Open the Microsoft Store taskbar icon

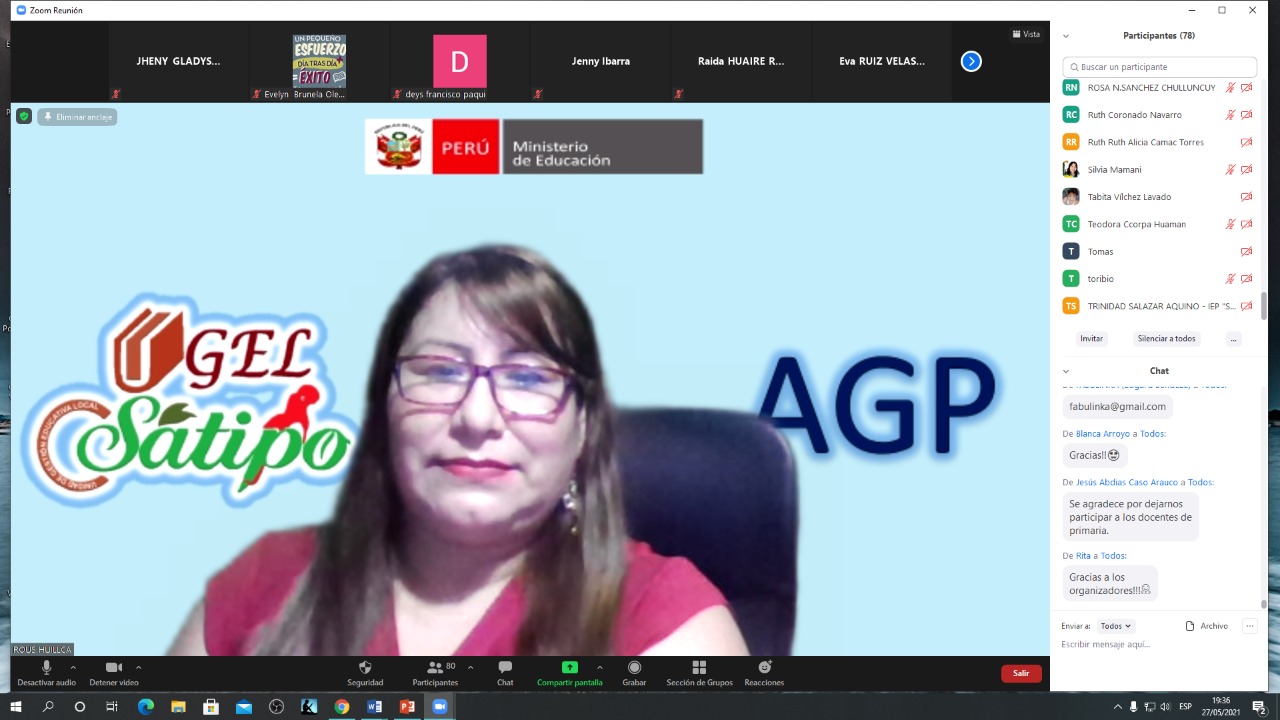point(211,706)
